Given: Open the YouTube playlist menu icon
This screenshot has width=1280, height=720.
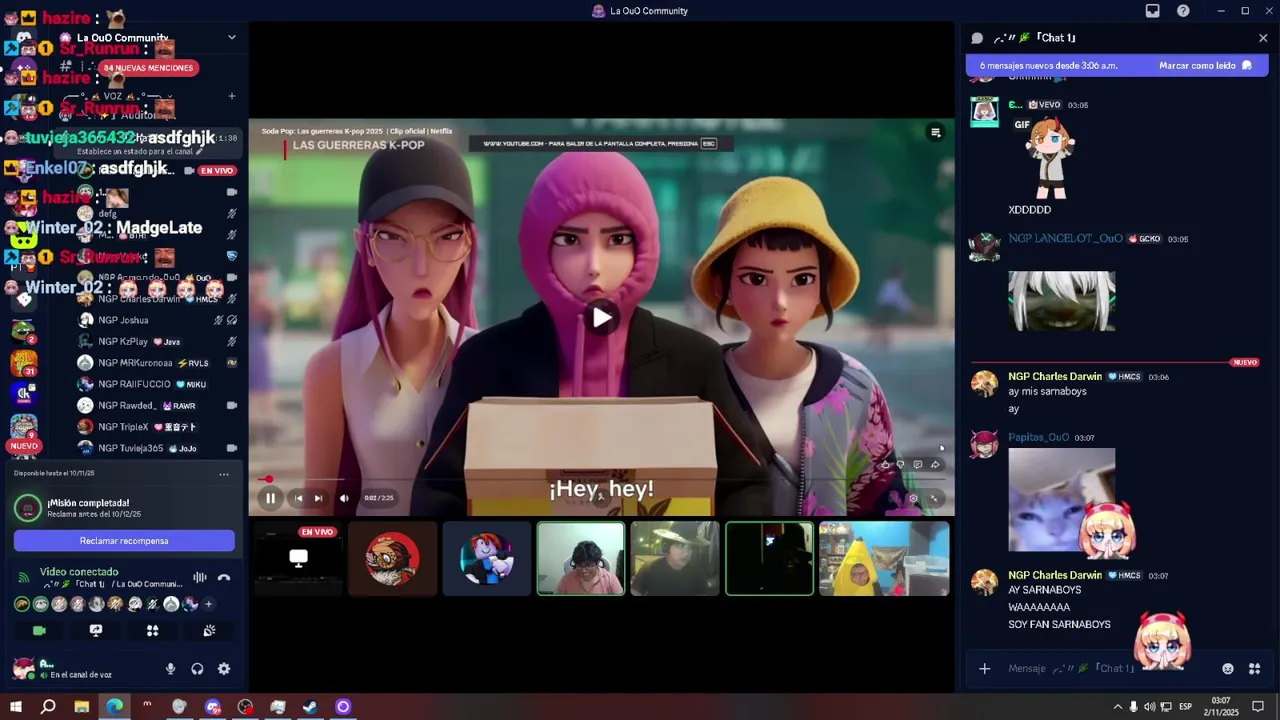Looking at the screenshot, I should (935, 132).
